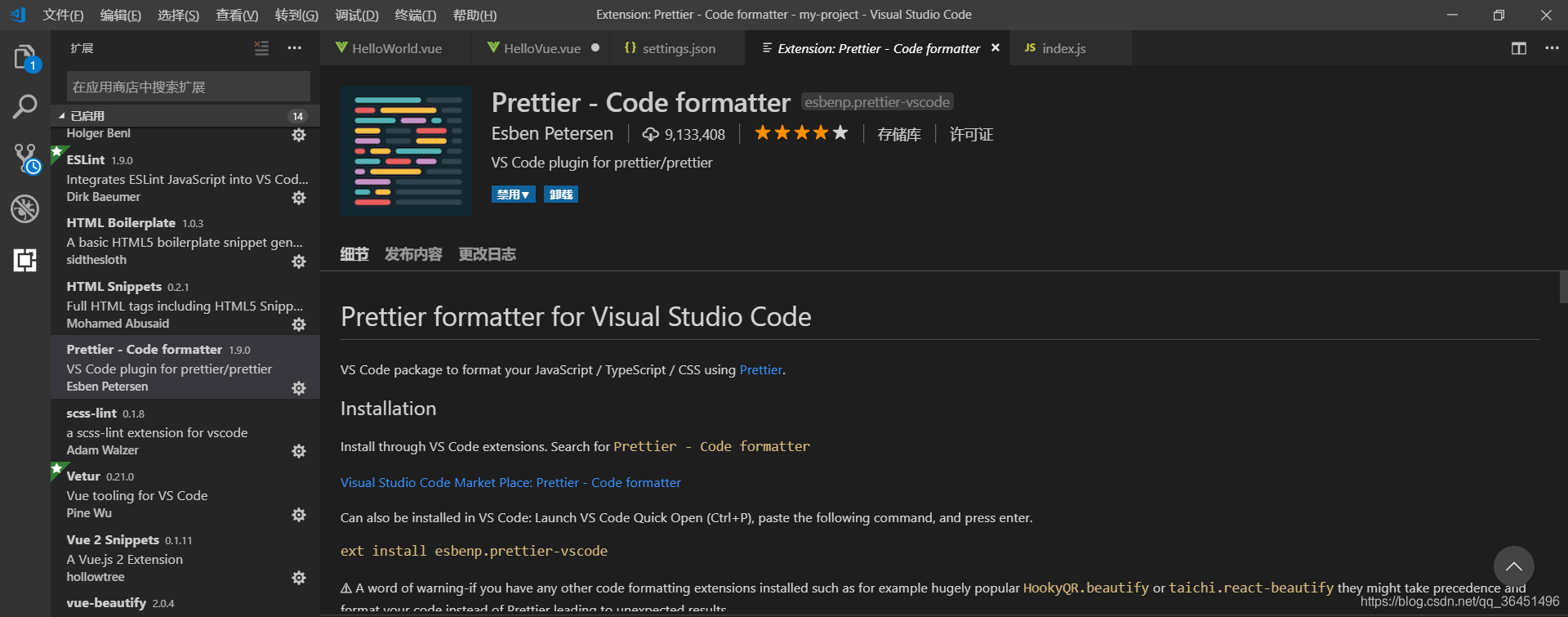Open the Debug view icon

click(24, 209)
